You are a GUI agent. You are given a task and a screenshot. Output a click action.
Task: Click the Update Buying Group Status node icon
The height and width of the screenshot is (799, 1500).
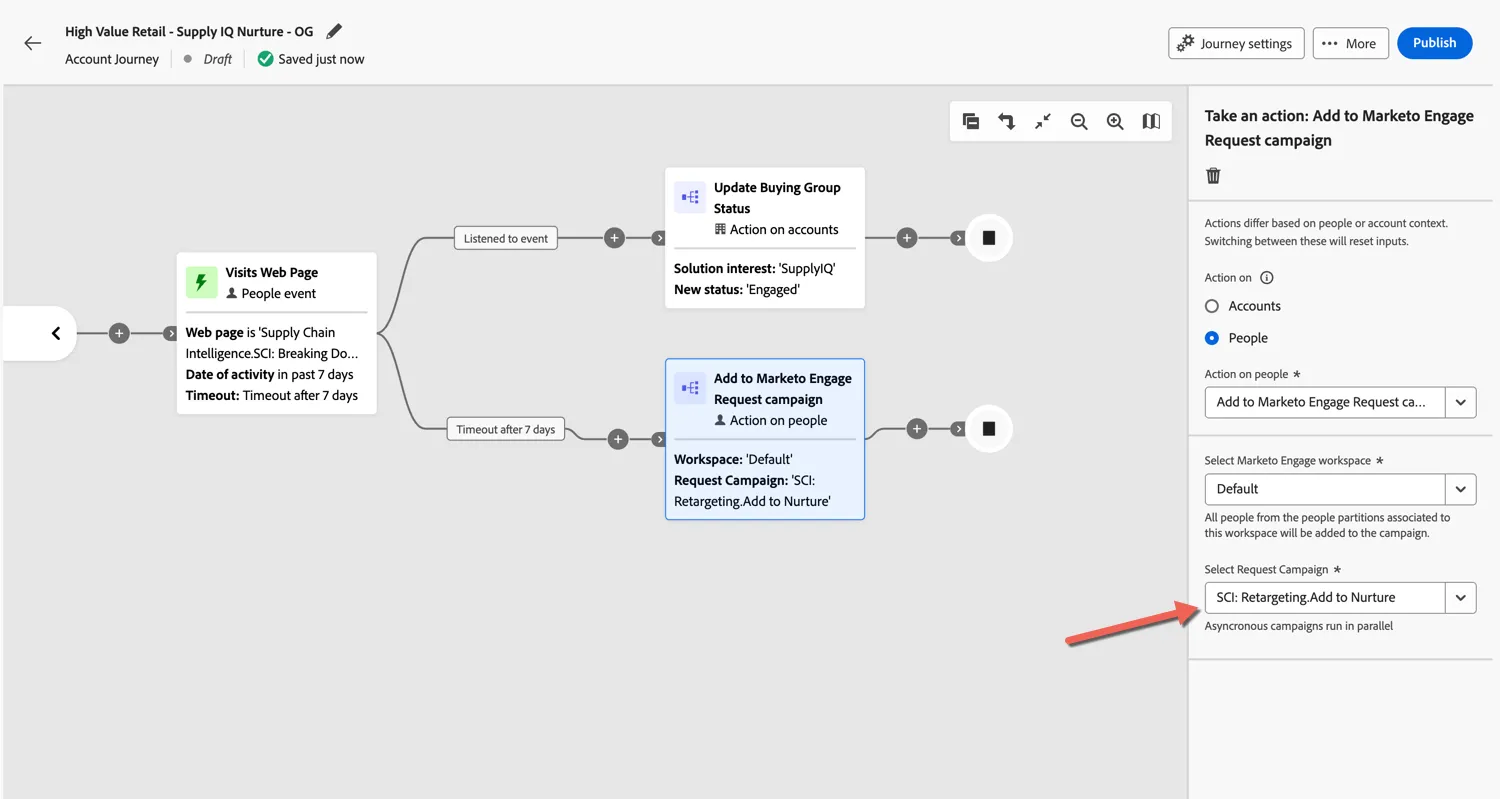point(690,197)
